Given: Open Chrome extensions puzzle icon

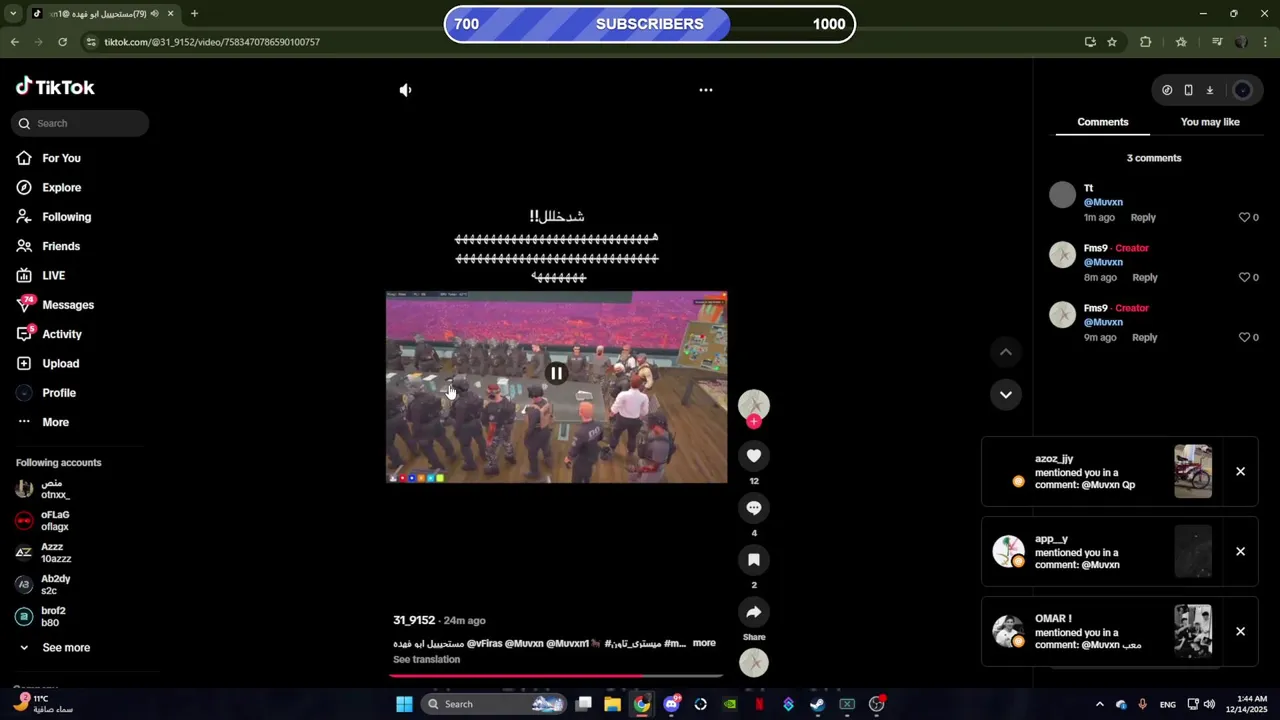Looking at the screenshot, I should [1146, 42].
